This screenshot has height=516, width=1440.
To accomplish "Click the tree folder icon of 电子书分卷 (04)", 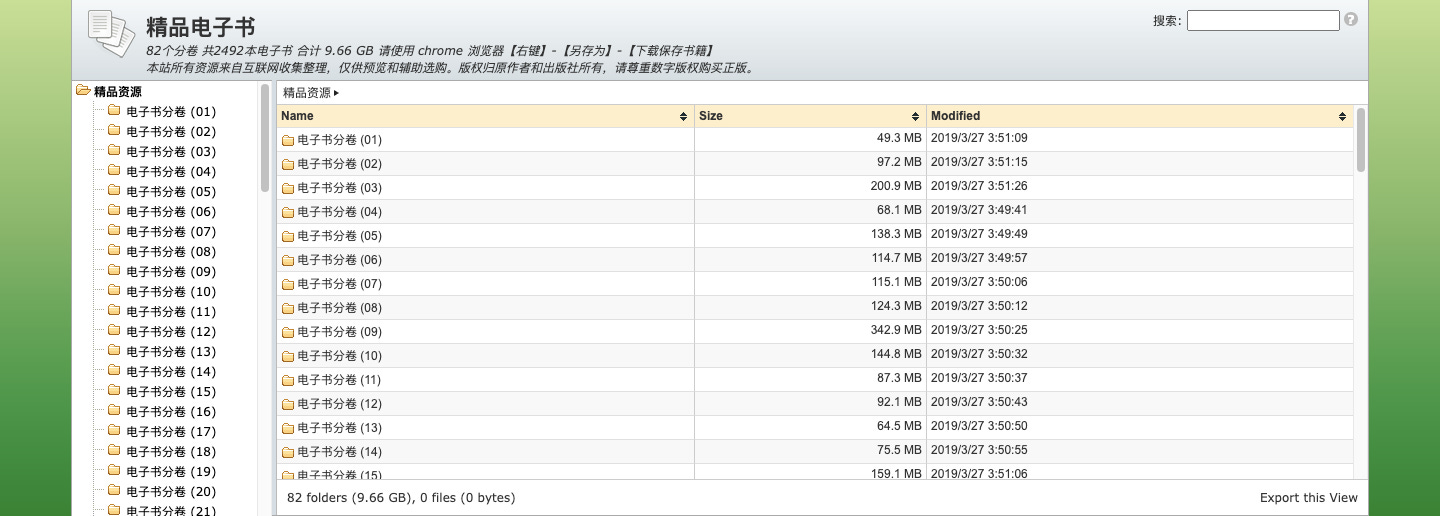I will pyautogui.click(x=114, y=171).
